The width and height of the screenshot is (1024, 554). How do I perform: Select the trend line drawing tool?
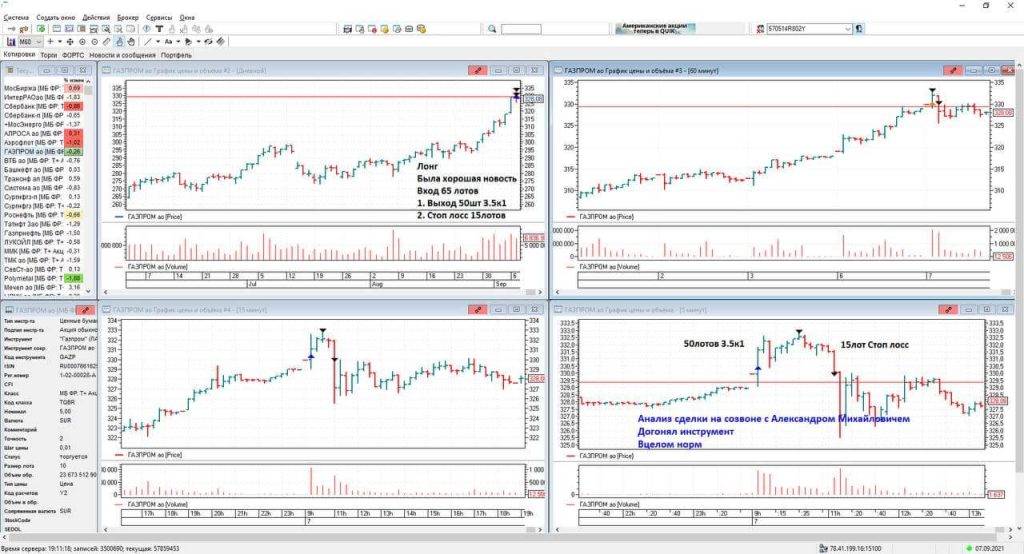coord(148,42)
